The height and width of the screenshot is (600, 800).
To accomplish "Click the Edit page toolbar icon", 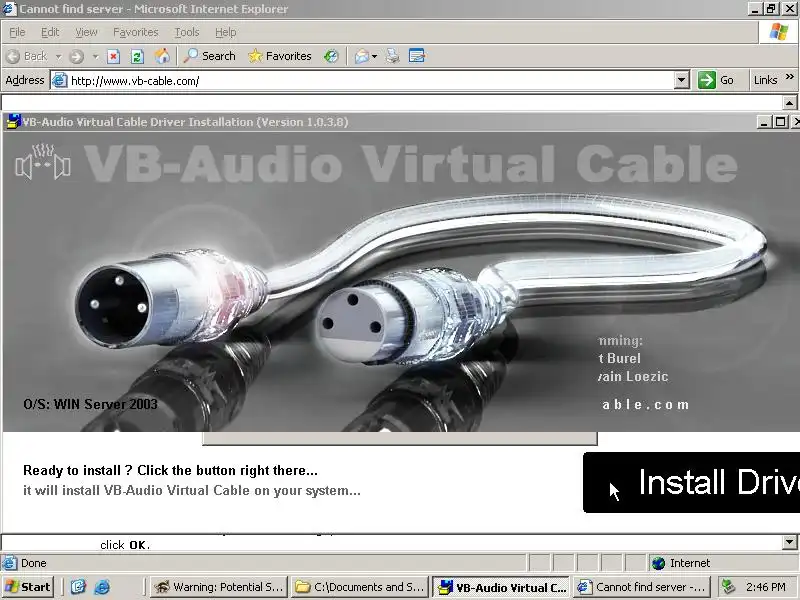I will point(417,56).
